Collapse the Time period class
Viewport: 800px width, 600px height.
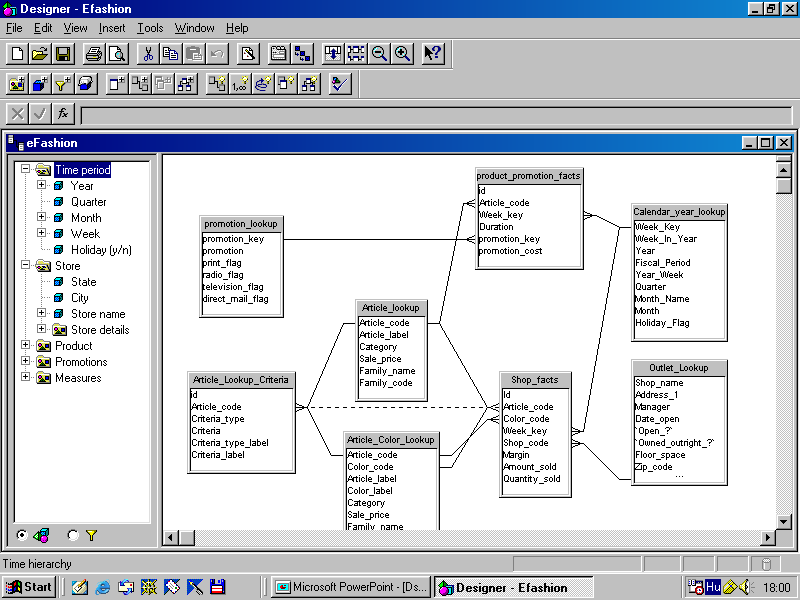click(26, 169)
